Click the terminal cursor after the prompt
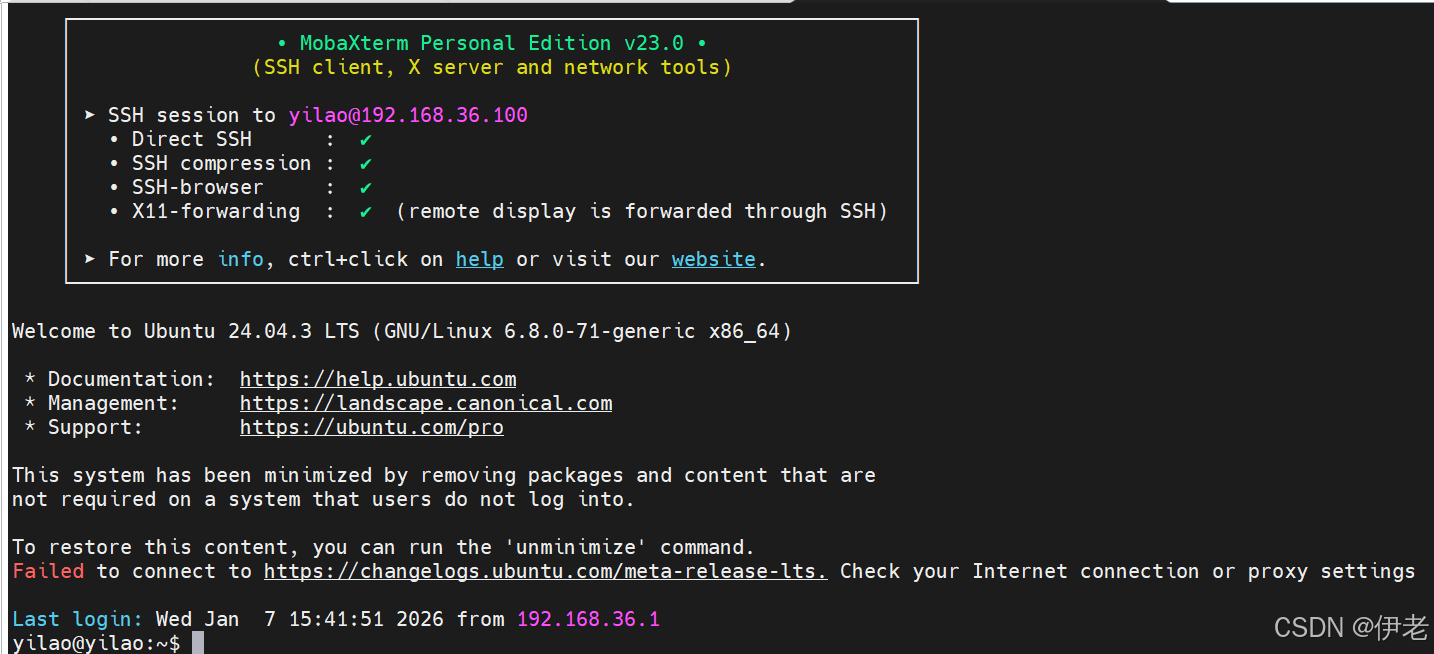The image size is (1434, 654). [198, 643]
